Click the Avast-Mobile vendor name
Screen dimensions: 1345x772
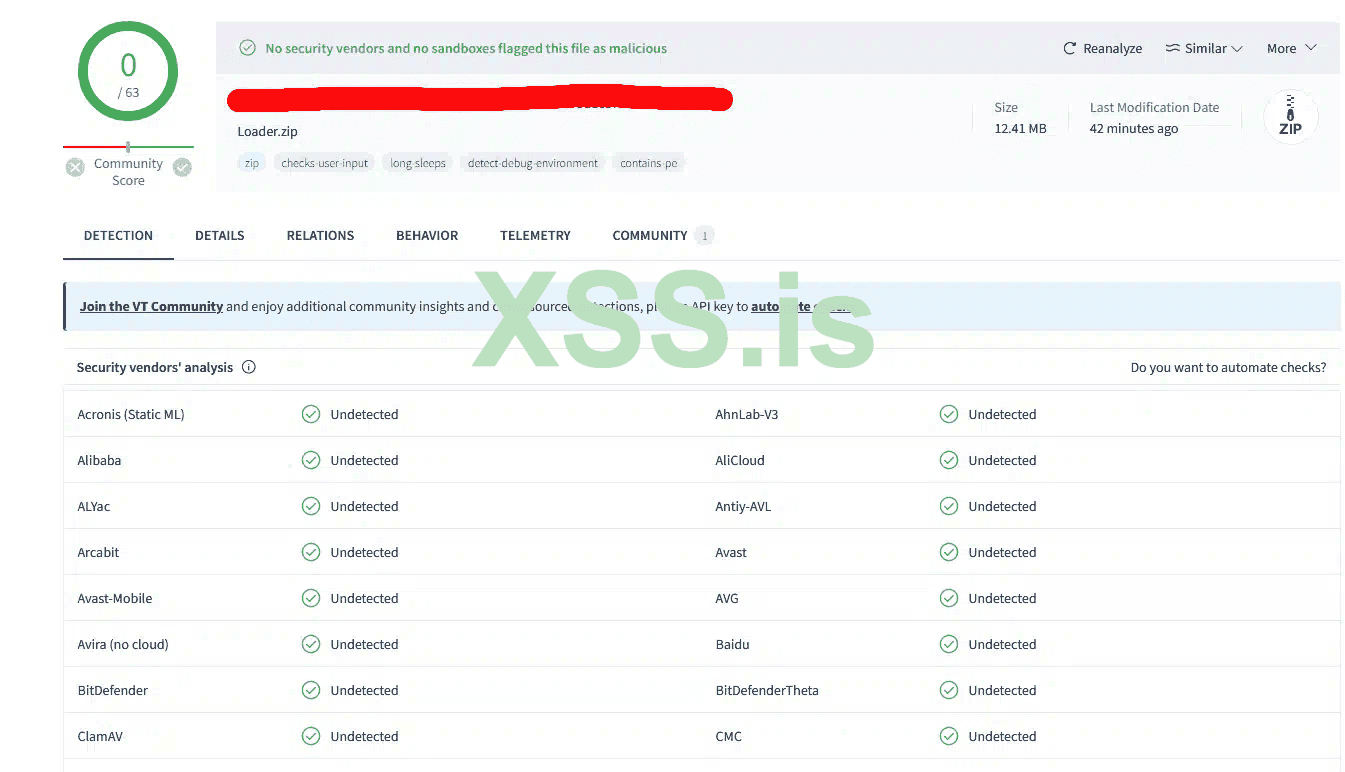(x=115, y=598)
